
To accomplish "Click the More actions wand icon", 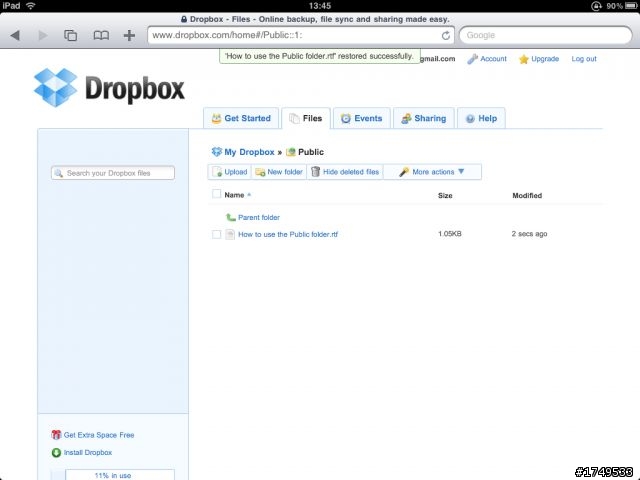I will tap(404, 172).
